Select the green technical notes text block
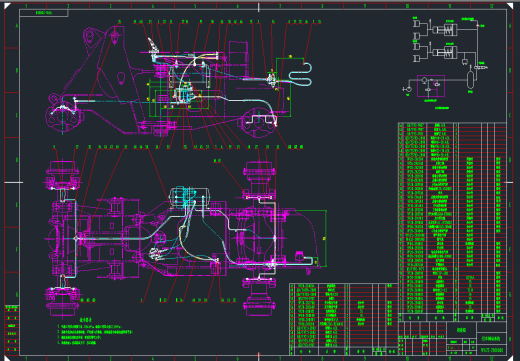This screenshot has height=361, width=520. click(x=95, y=331)
